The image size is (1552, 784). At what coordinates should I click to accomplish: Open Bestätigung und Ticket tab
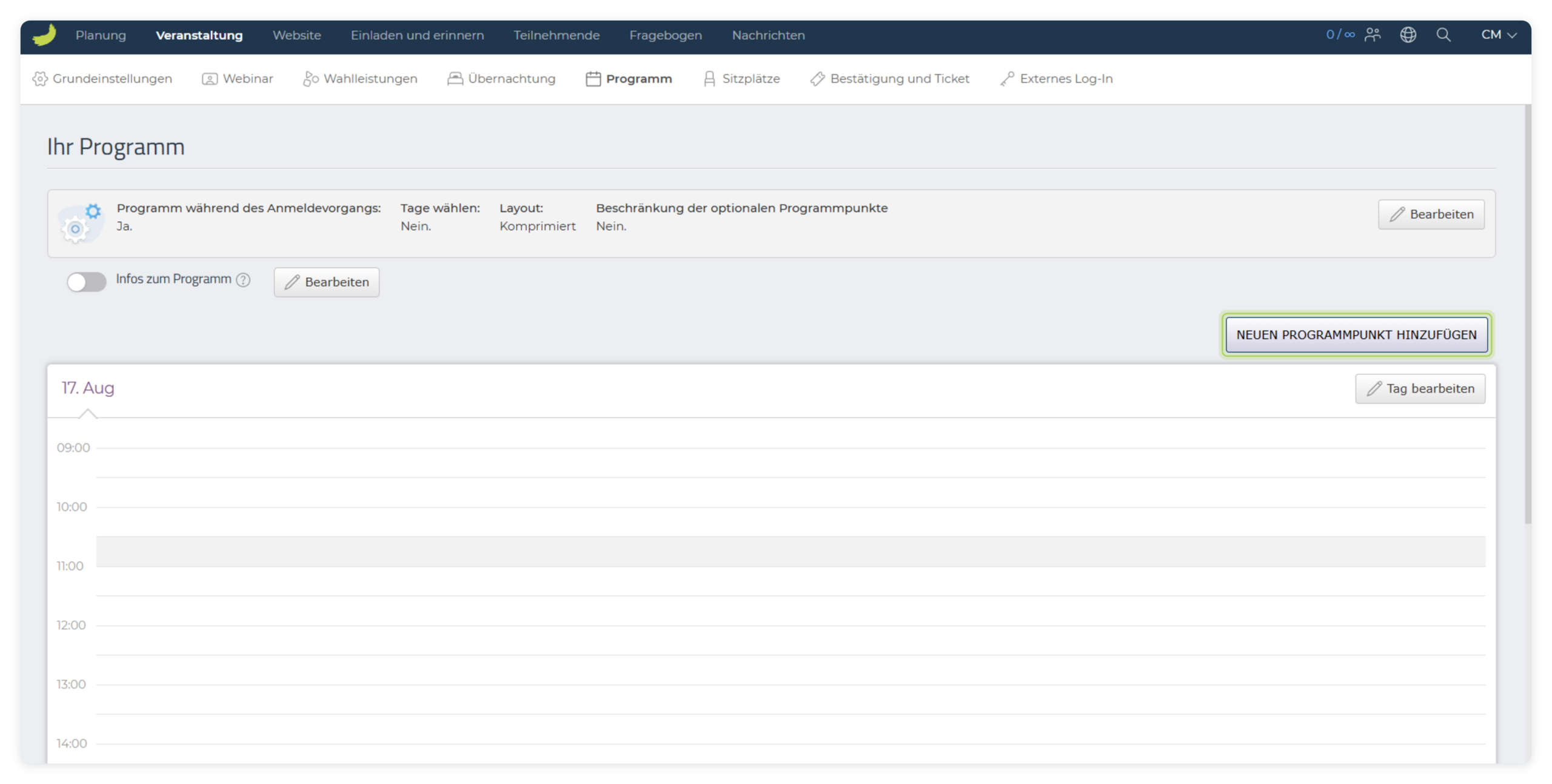pos(889,79)
